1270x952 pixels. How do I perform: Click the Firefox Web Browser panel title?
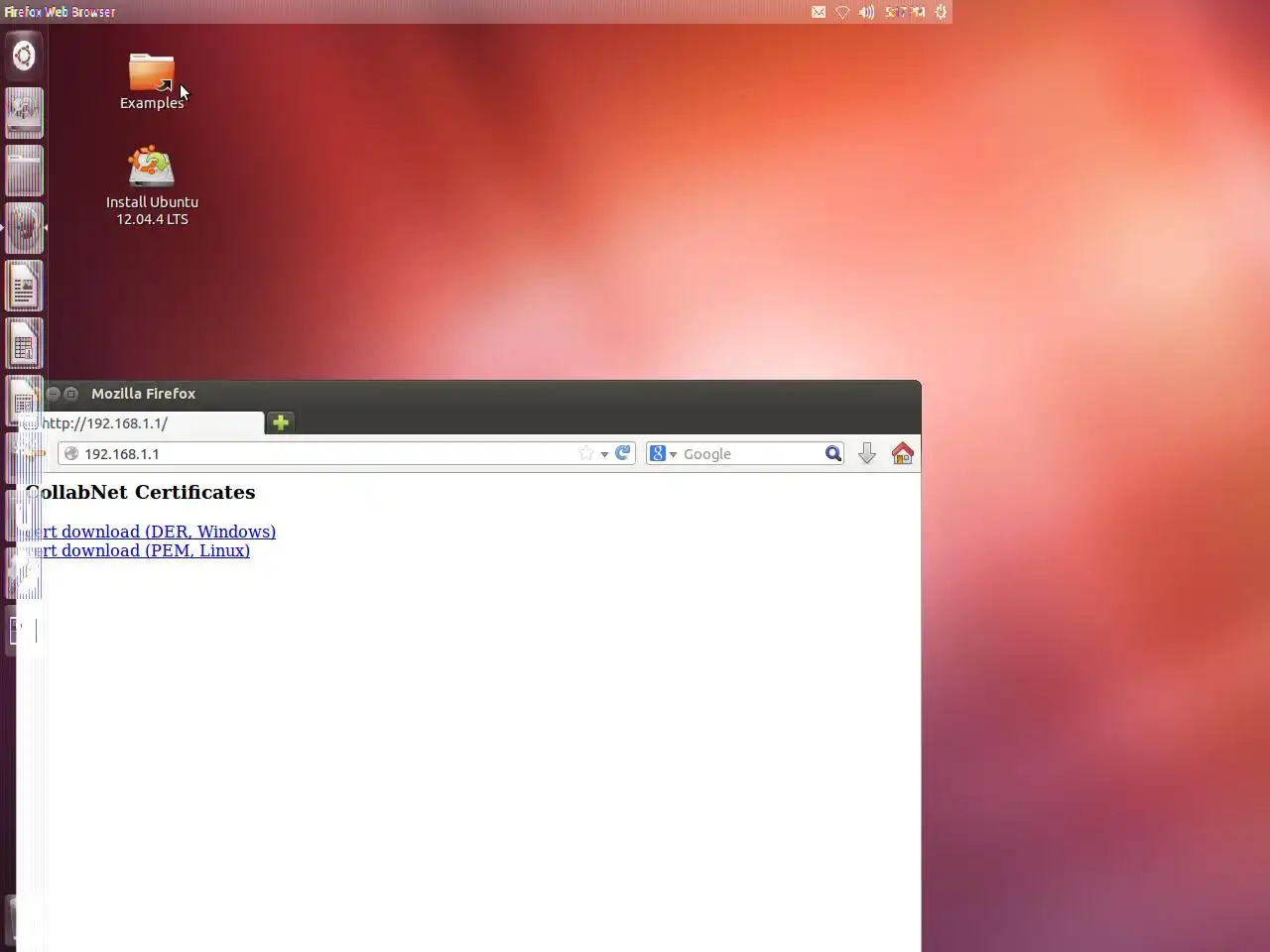(60, 12)
